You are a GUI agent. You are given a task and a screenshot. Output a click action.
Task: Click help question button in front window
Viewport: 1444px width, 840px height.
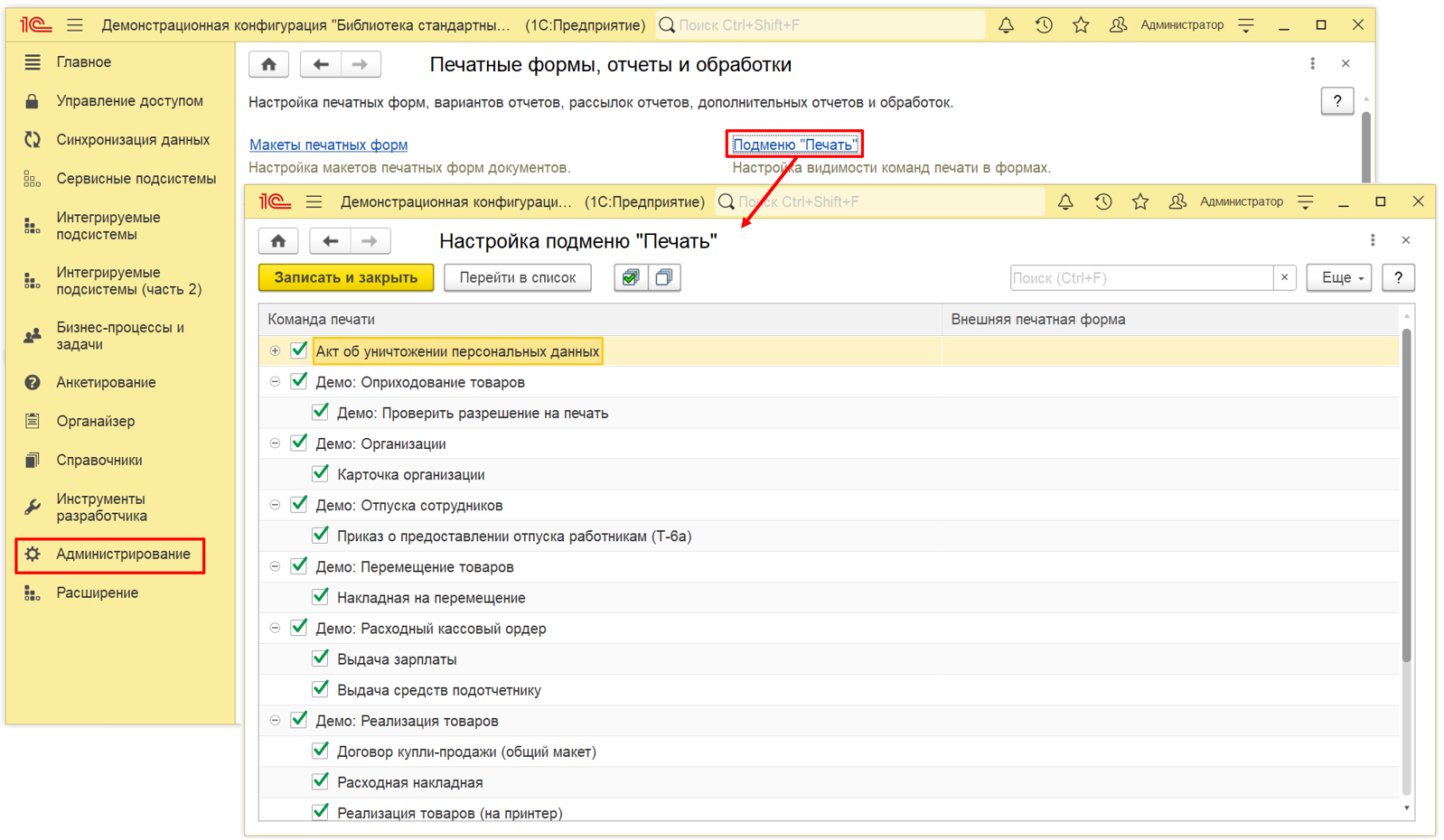[1398, 277]
